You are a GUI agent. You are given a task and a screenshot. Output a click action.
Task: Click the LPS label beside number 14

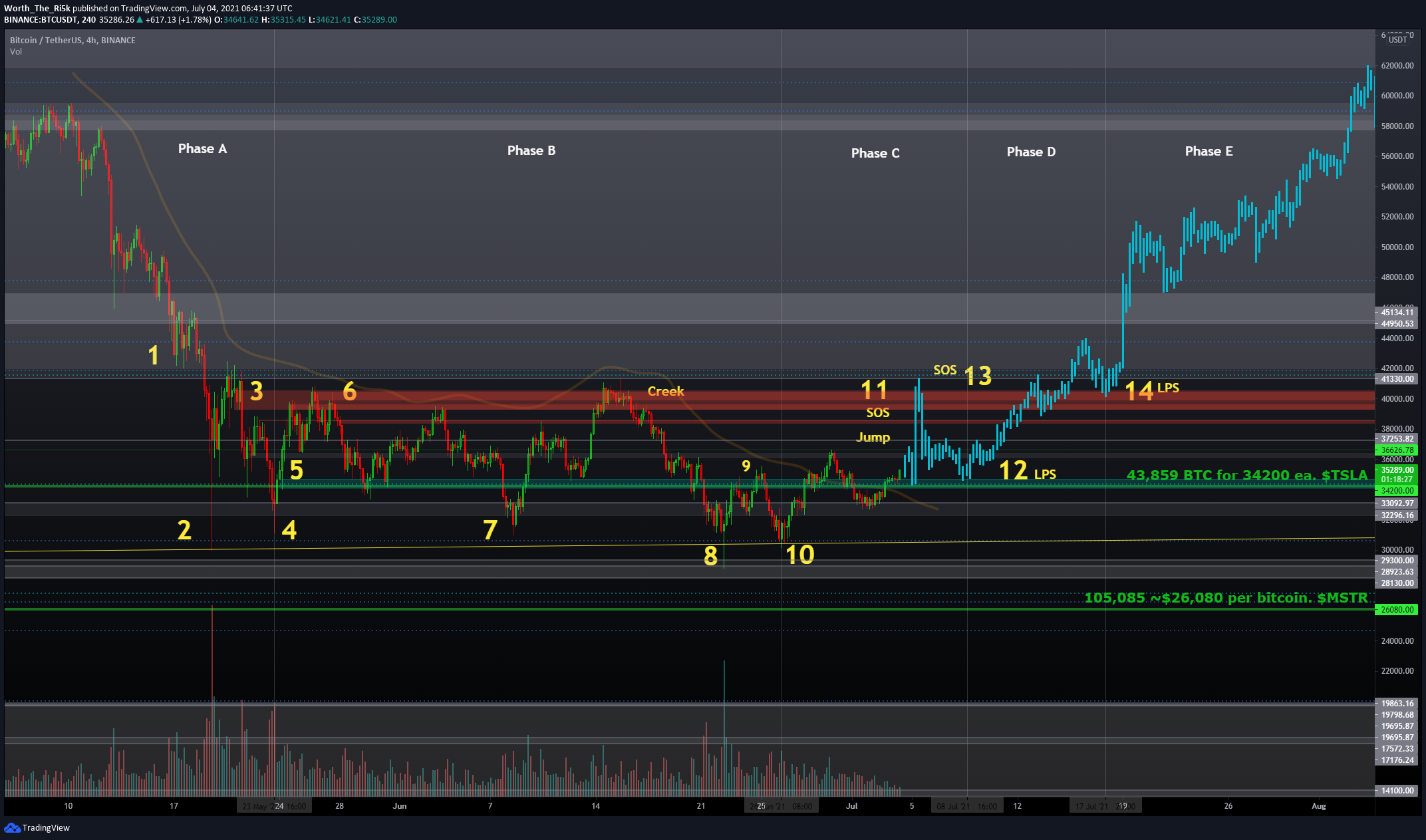pos(1168,388)
